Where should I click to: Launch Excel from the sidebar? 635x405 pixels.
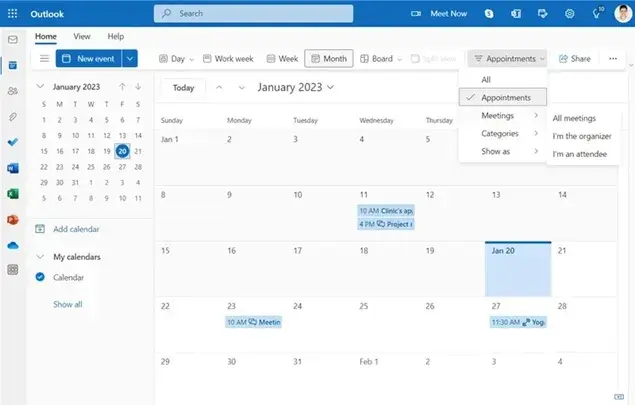[x=13, y=194]
